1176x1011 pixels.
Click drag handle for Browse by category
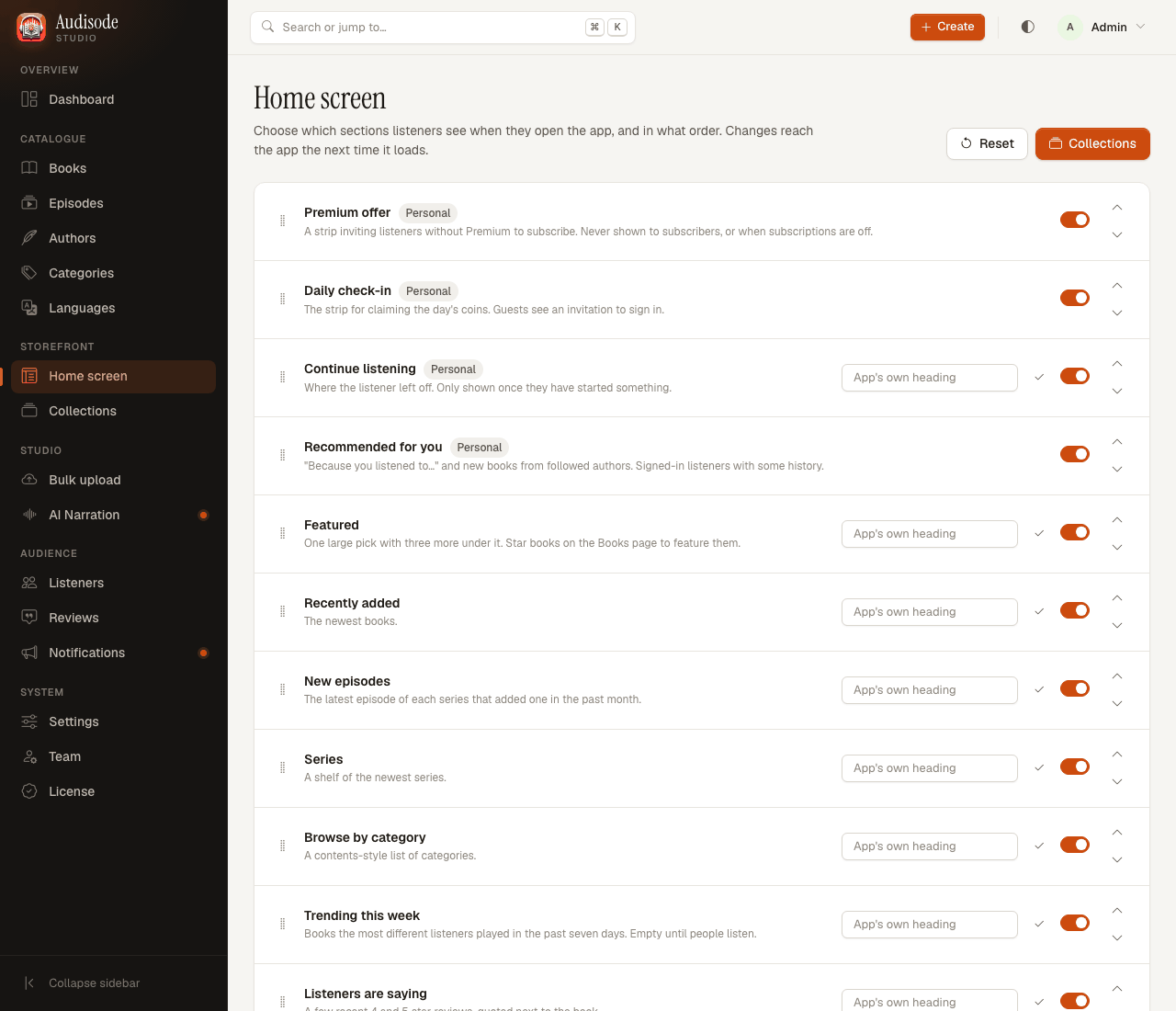[x=282, y=846]
